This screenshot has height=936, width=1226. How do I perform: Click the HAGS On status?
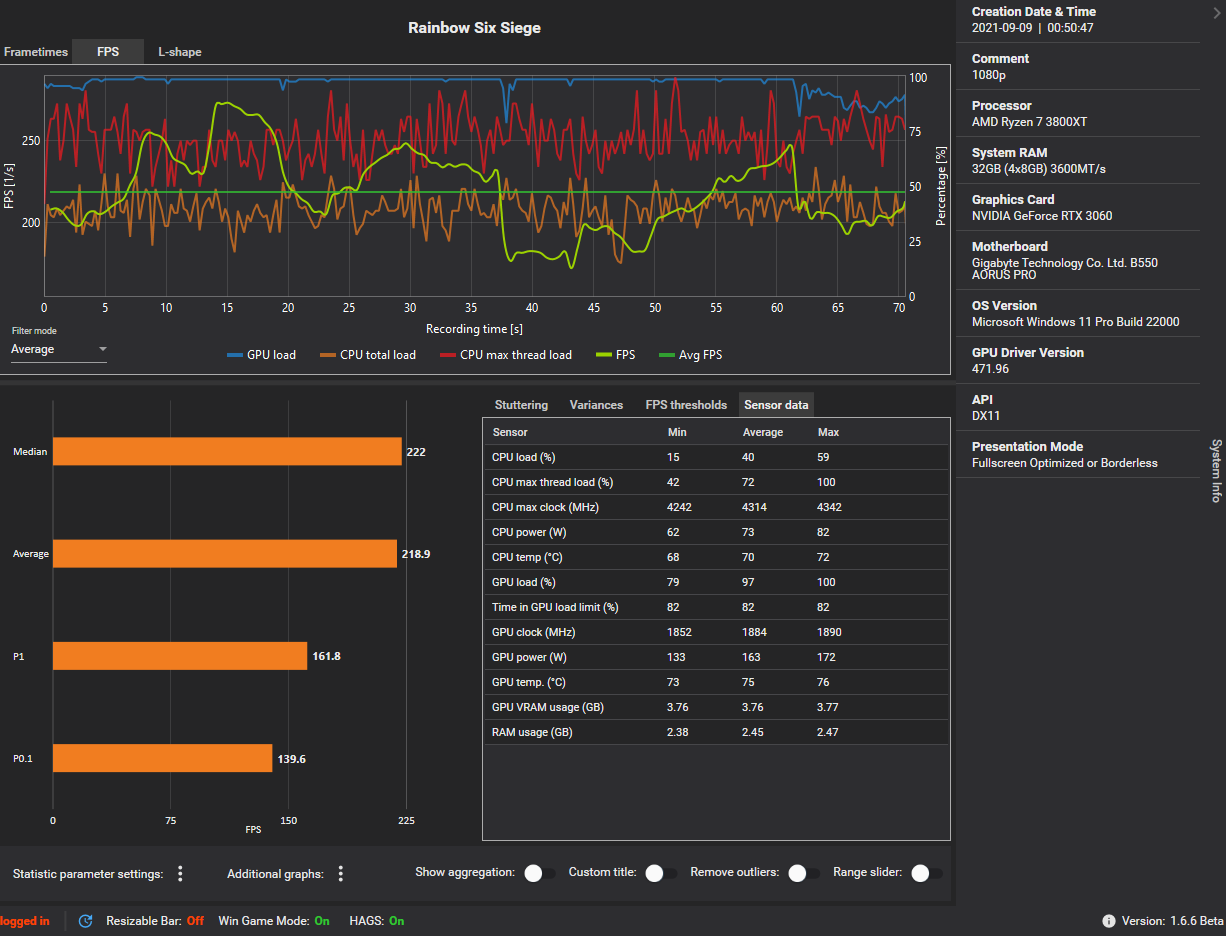[397, 921]
